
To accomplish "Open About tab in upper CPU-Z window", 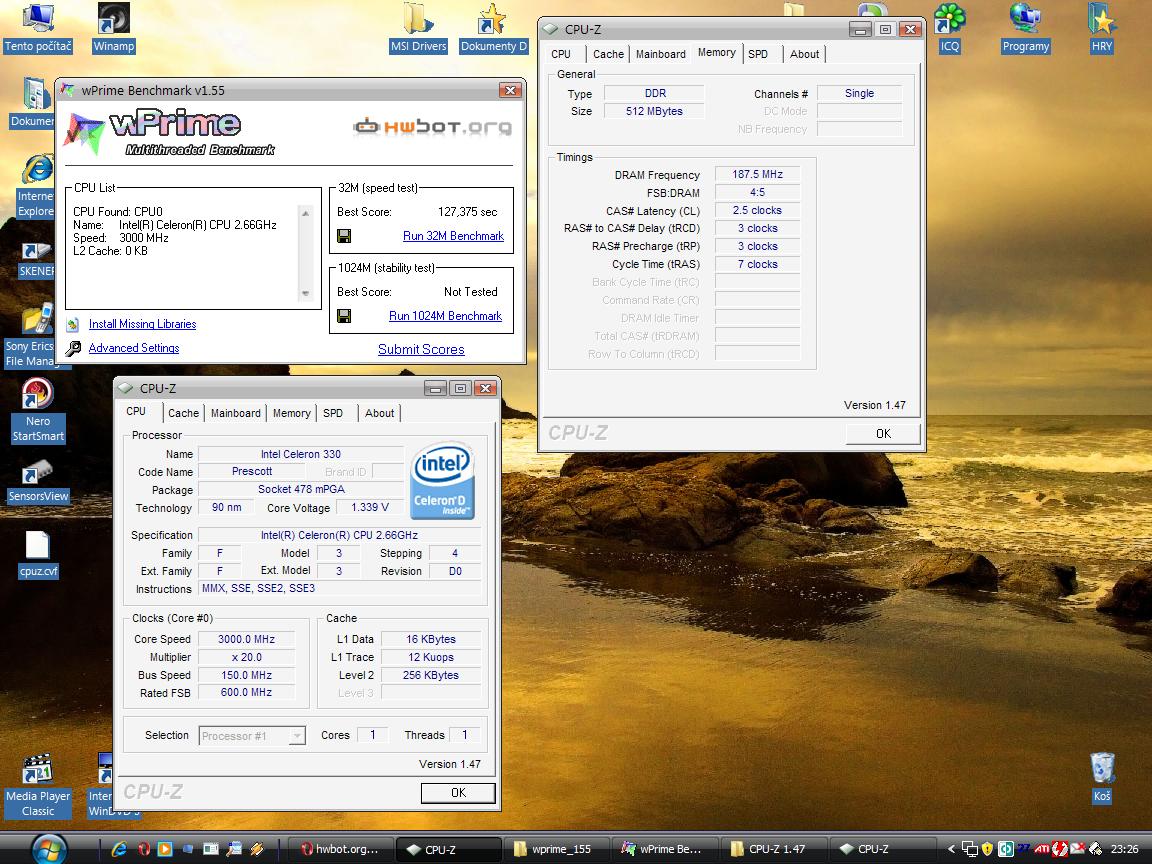I will (x=804, y=54).
